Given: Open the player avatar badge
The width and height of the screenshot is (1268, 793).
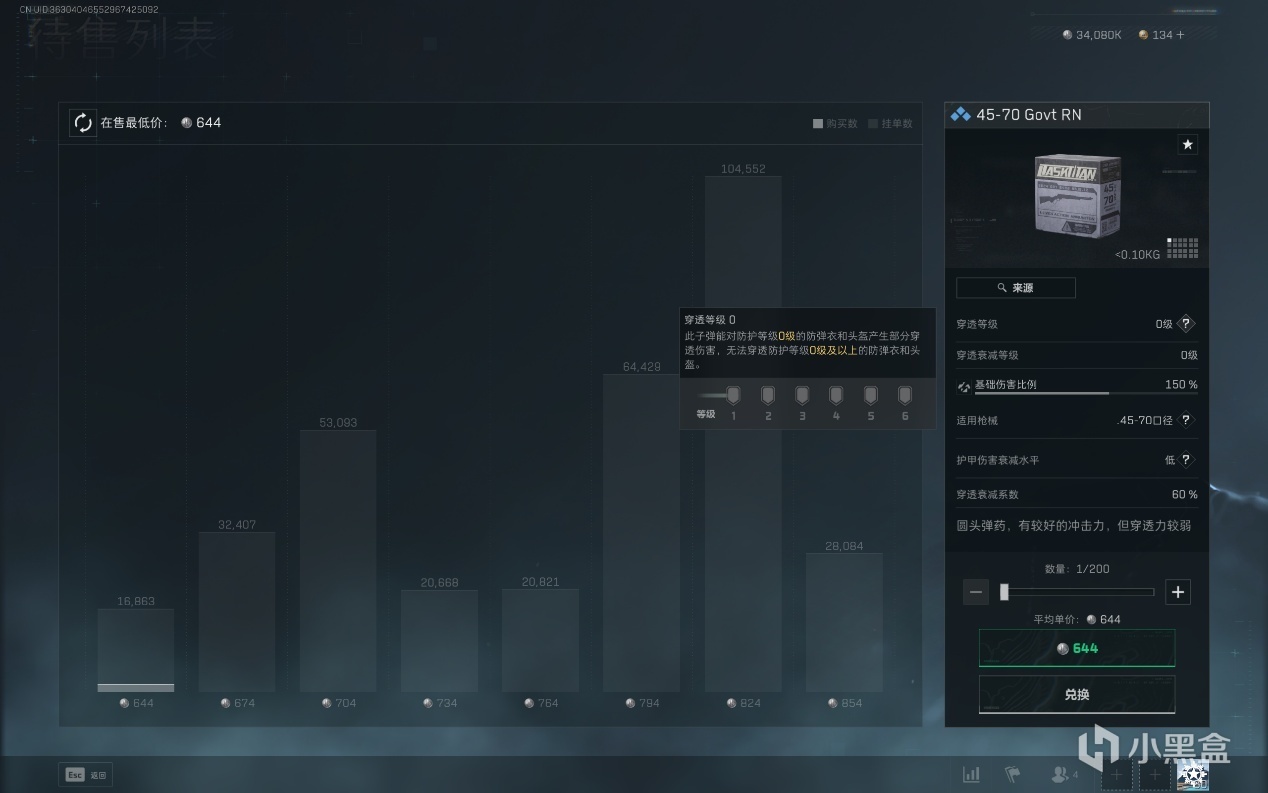Looking at the screenshot, I should pos(1192,774).
